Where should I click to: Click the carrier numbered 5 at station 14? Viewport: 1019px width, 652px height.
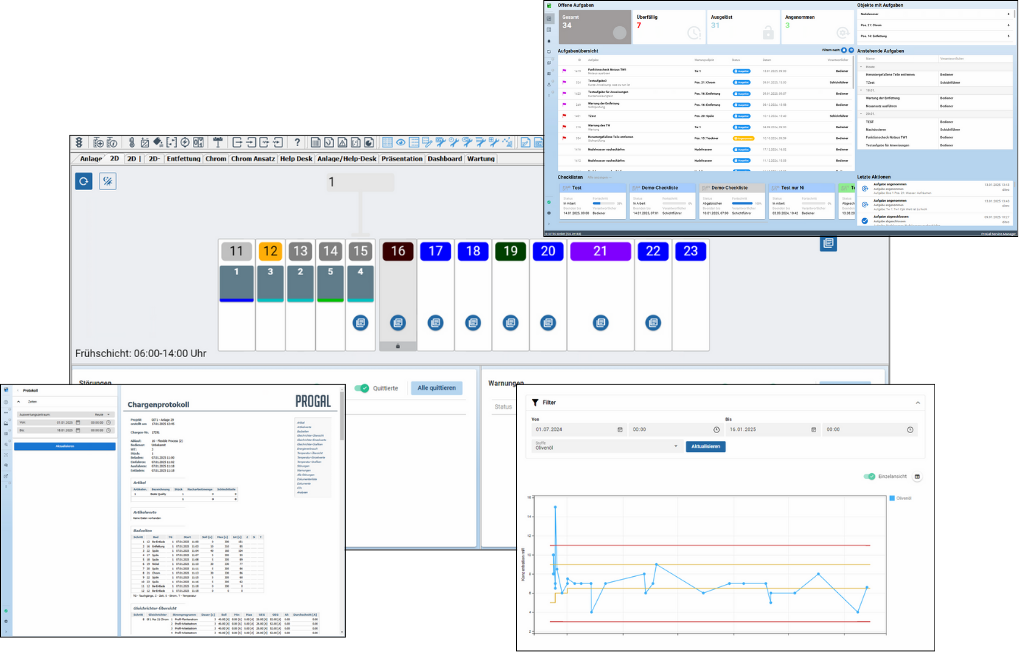pyautogui.click(x=331, y=283)
